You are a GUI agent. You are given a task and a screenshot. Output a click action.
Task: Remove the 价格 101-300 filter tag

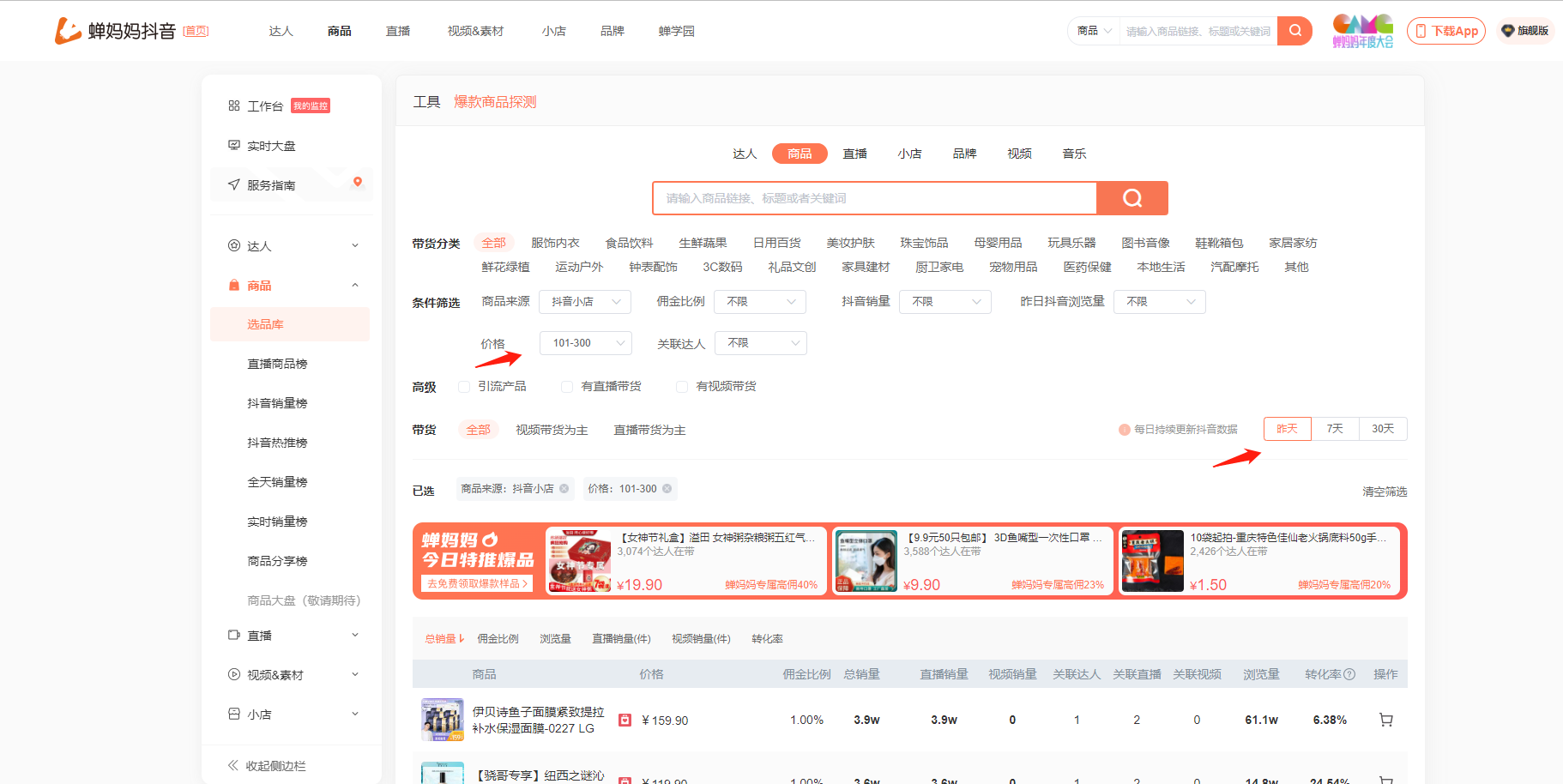667,489
